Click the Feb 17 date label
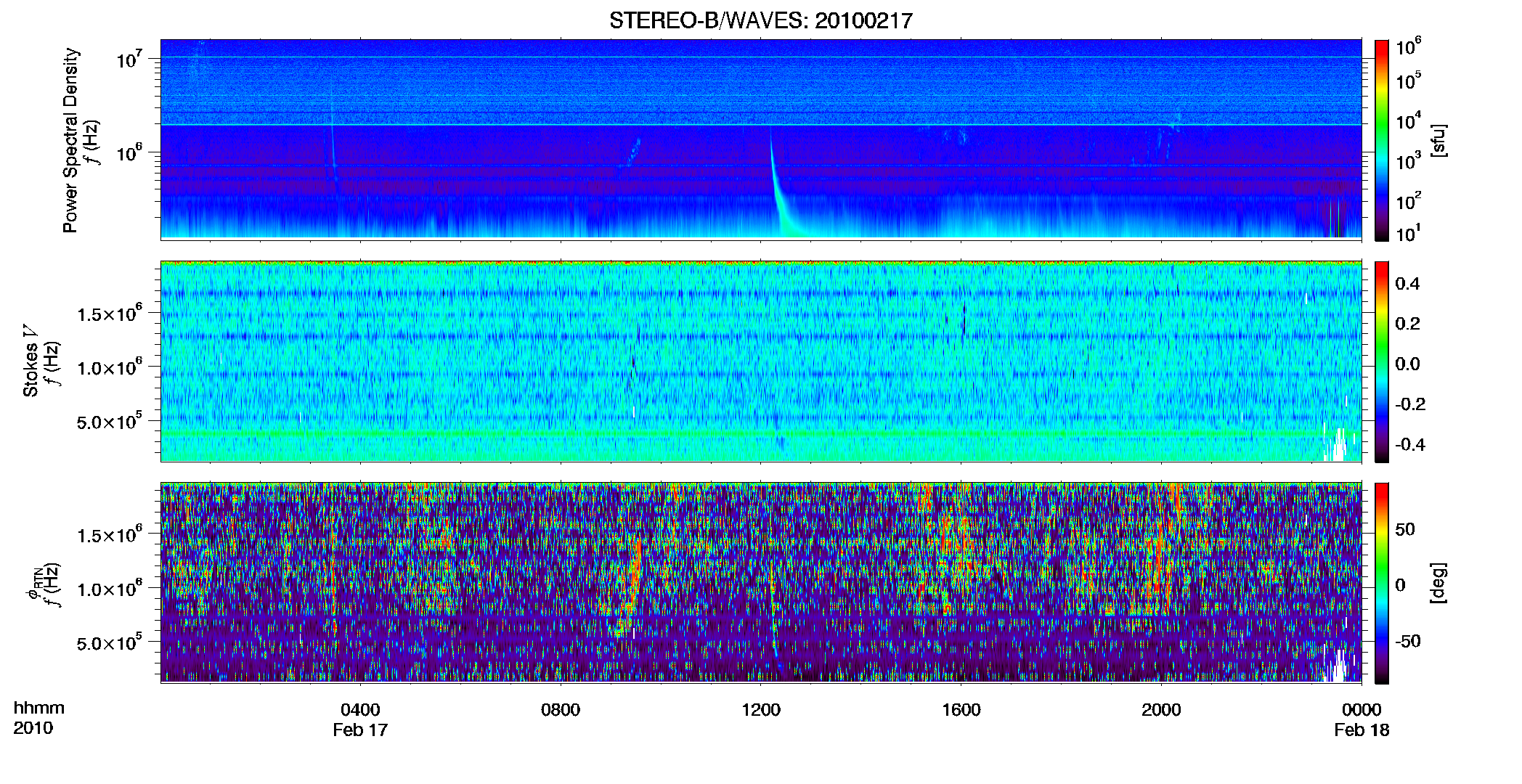Screen dimensions: 1522x784 click(x=360, y=730)
